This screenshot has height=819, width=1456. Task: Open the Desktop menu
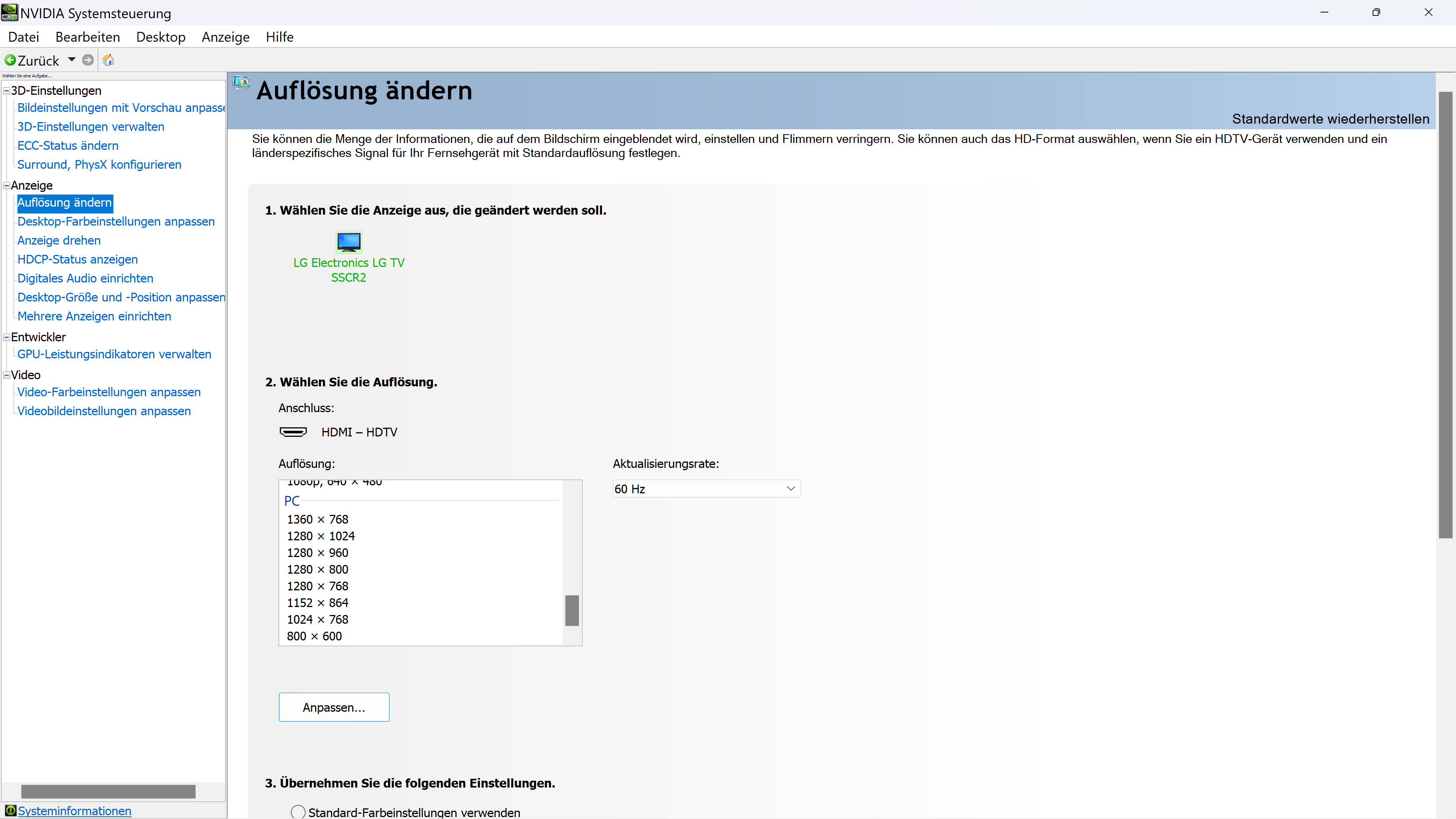click(x=160, y=37)
